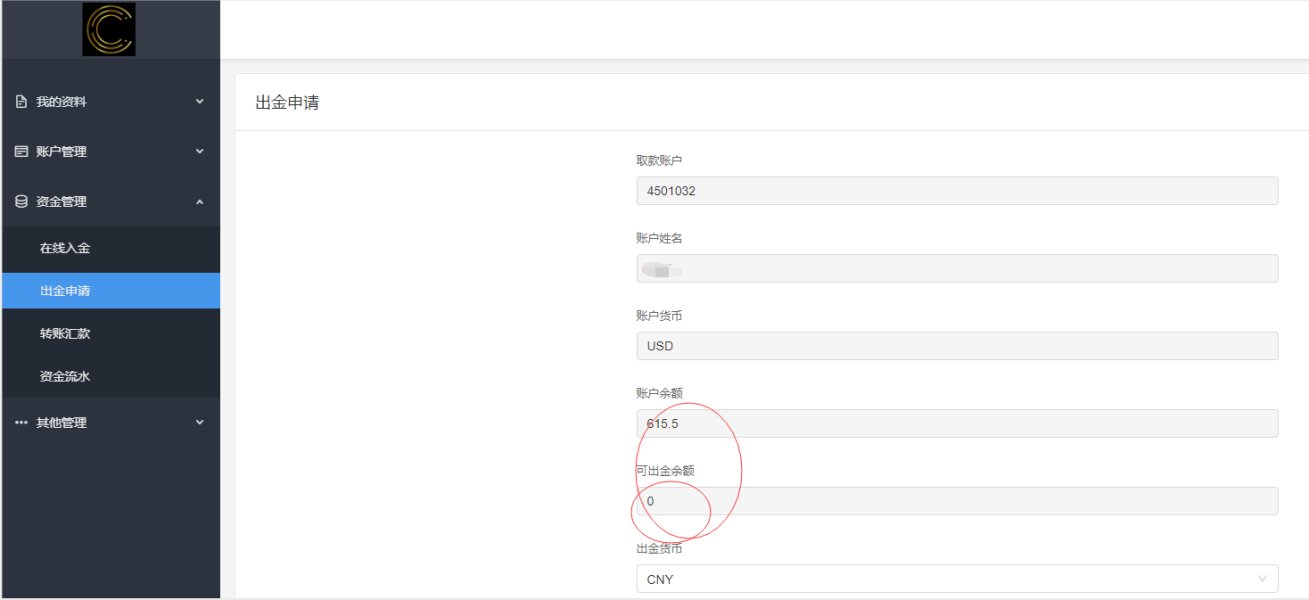The width and height of the screenshot is (1309, 600).
Task: Click the coins icon beside 资金管理
Action: click(21, 202)
